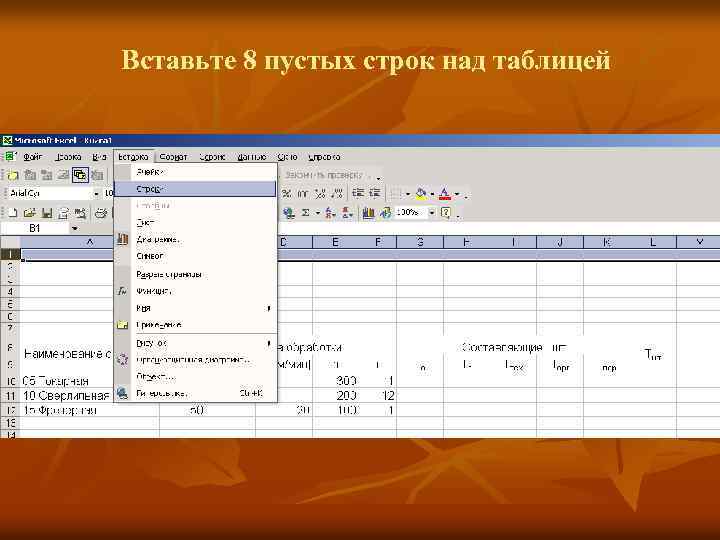Click the Decrease Decimal icon

[x=337, y=194]
